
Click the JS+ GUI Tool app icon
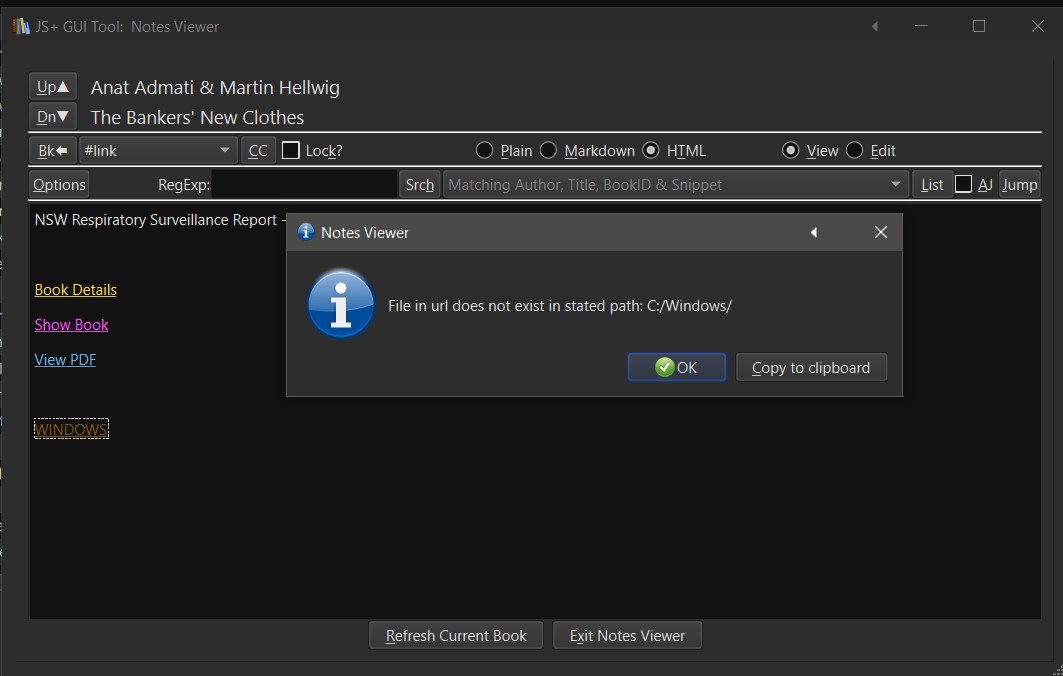pyautogui.click(x=21, y=26)
